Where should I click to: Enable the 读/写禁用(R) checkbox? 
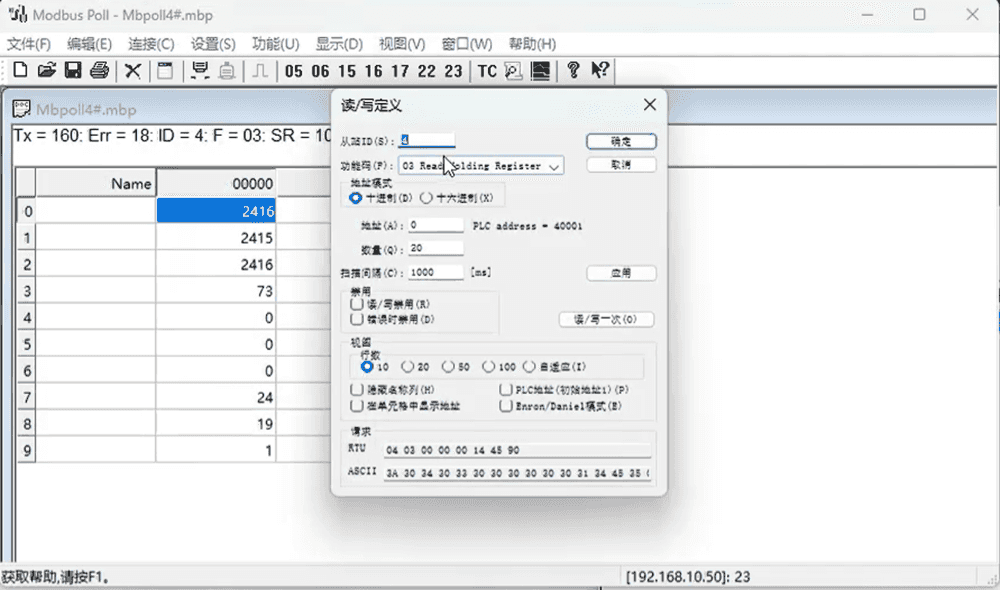click(357, 303)
